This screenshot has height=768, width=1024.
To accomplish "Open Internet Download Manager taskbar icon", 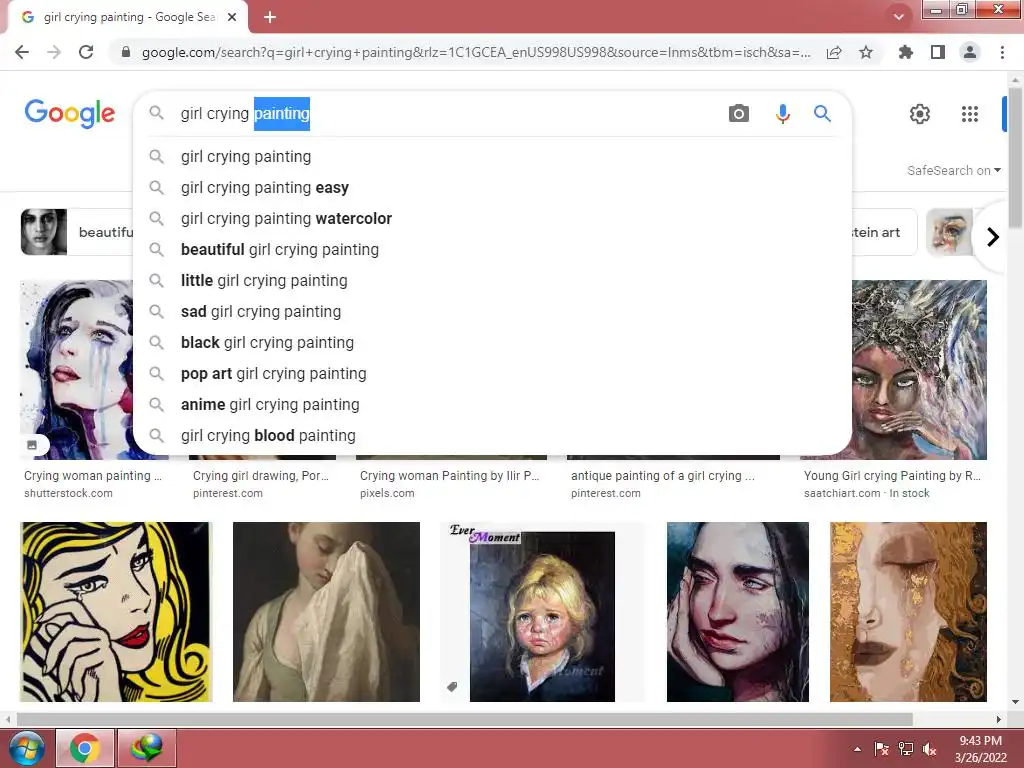I will [146, 748].
